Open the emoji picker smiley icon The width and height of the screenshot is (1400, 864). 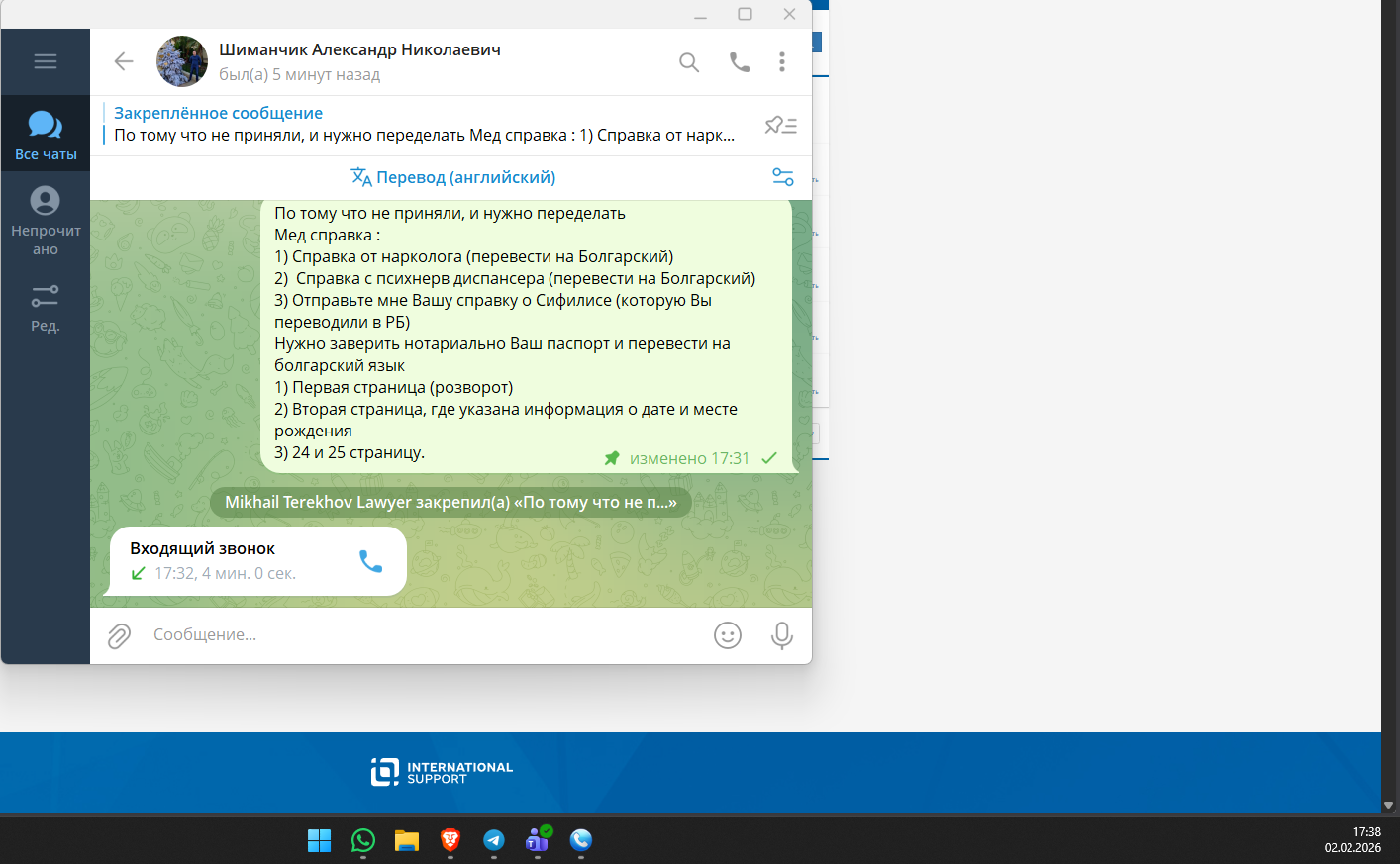728,635
